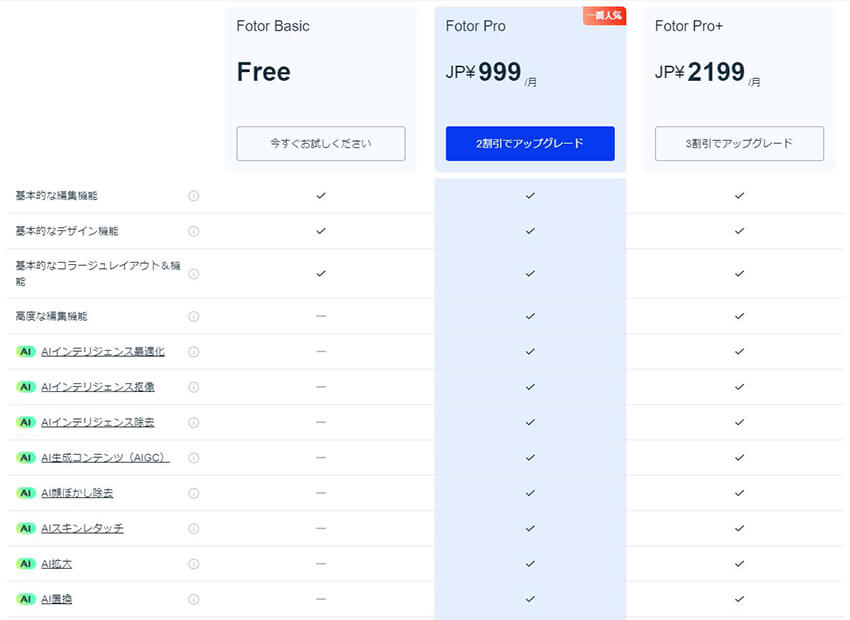Click Fotor Basic dash for AI拡大
Image resolution: width=850 pixels, height=620 pixels.
coord(321,564)
